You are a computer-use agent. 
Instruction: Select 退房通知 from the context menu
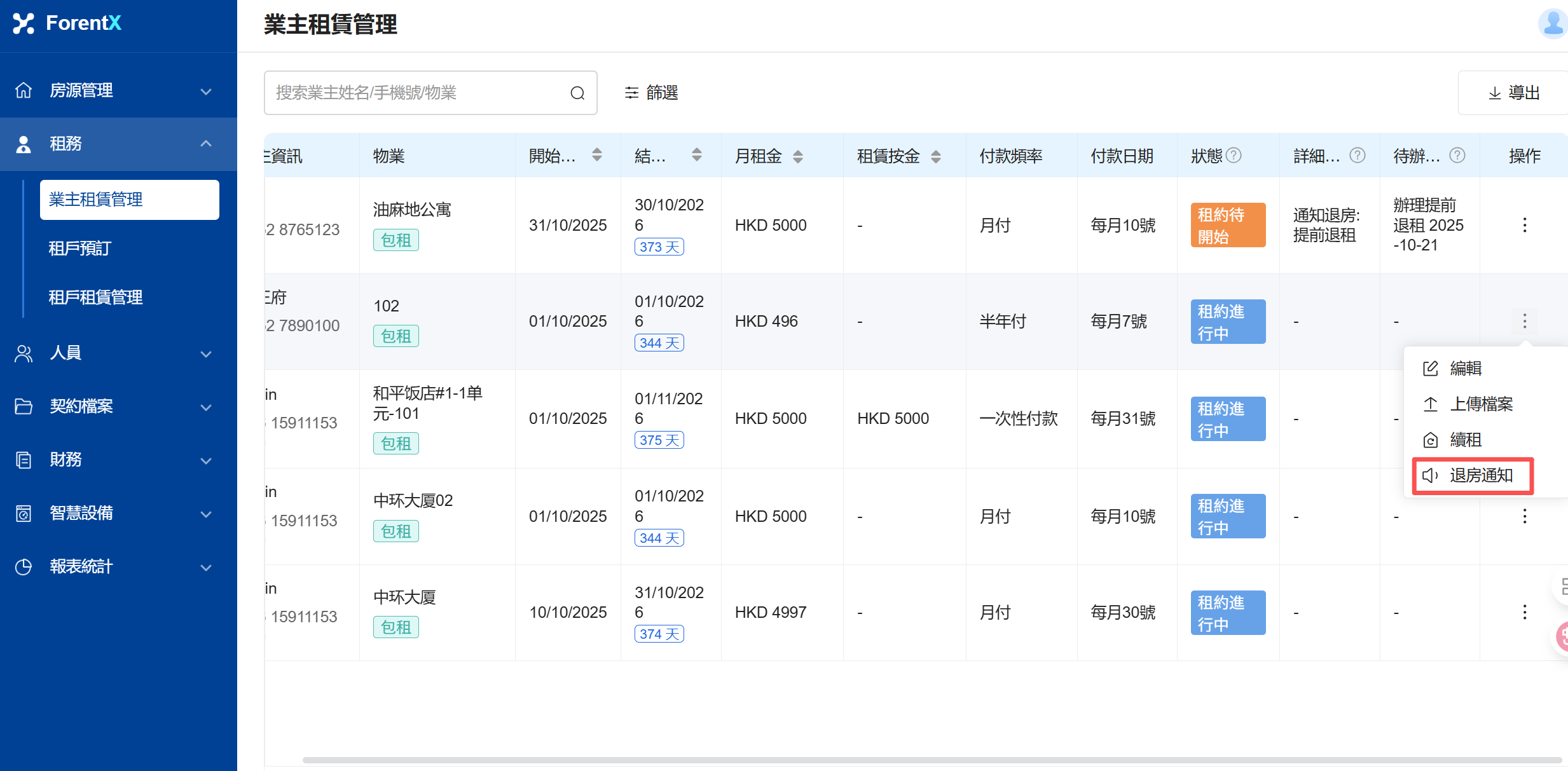pos(1480,475)
